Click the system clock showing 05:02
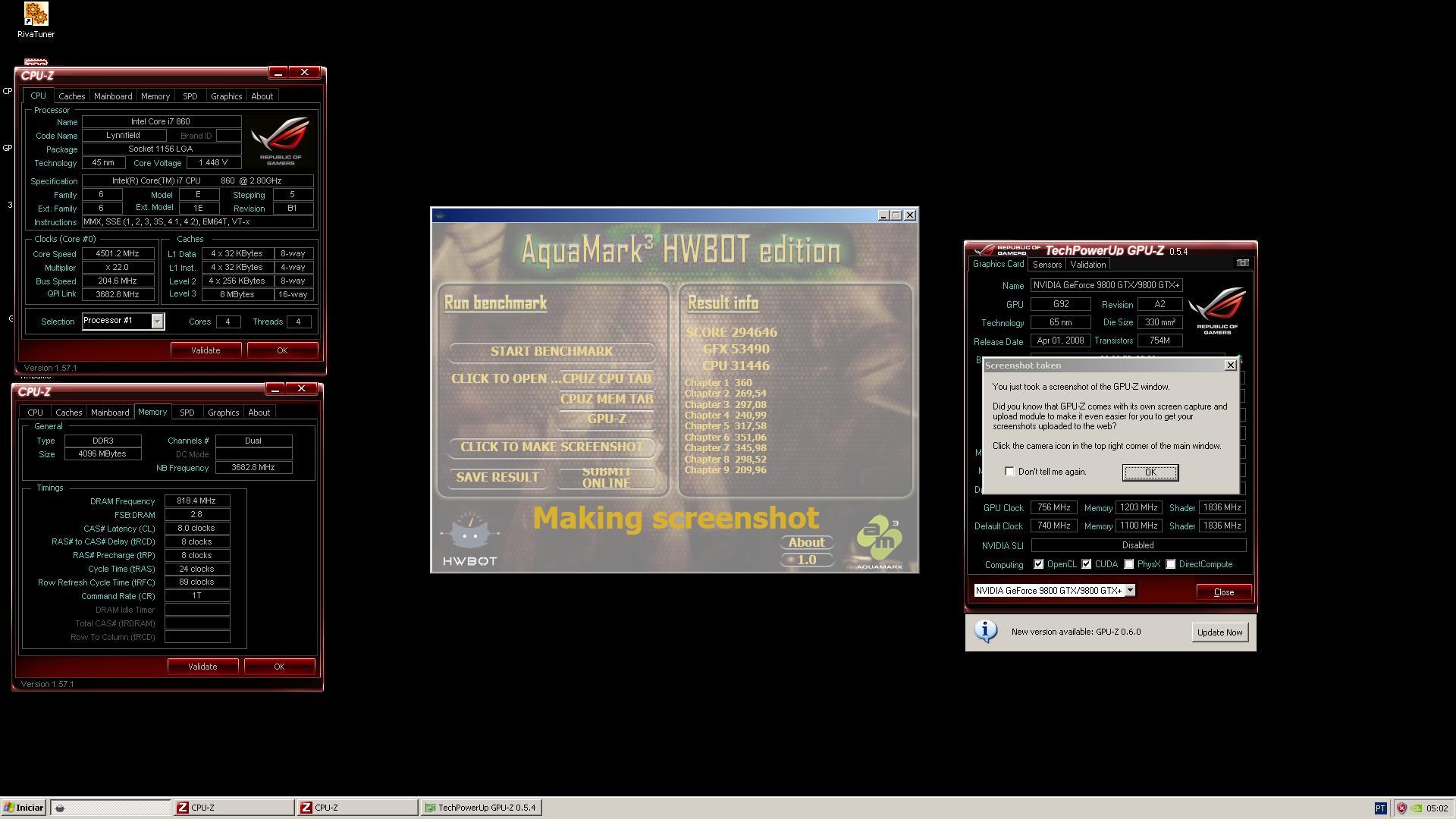The height and width of the screenshot is (819, 1456). point(1437,808)
